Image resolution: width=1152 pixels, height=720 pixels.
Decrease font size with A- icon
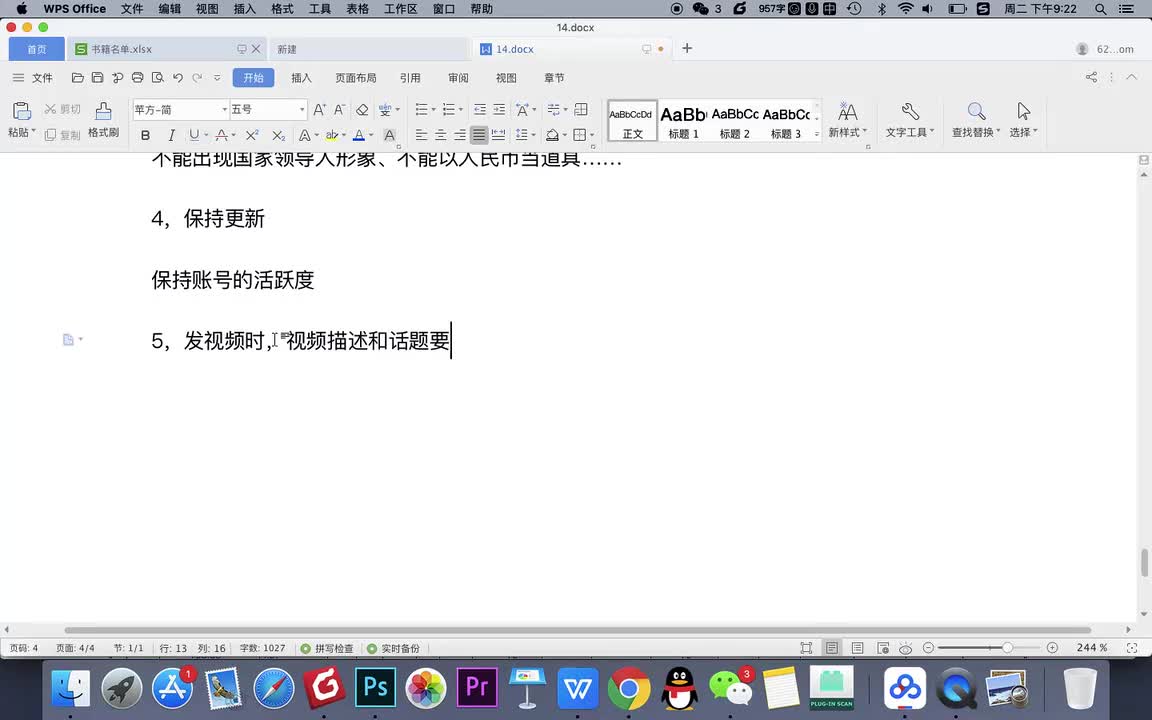pos(339,109)
